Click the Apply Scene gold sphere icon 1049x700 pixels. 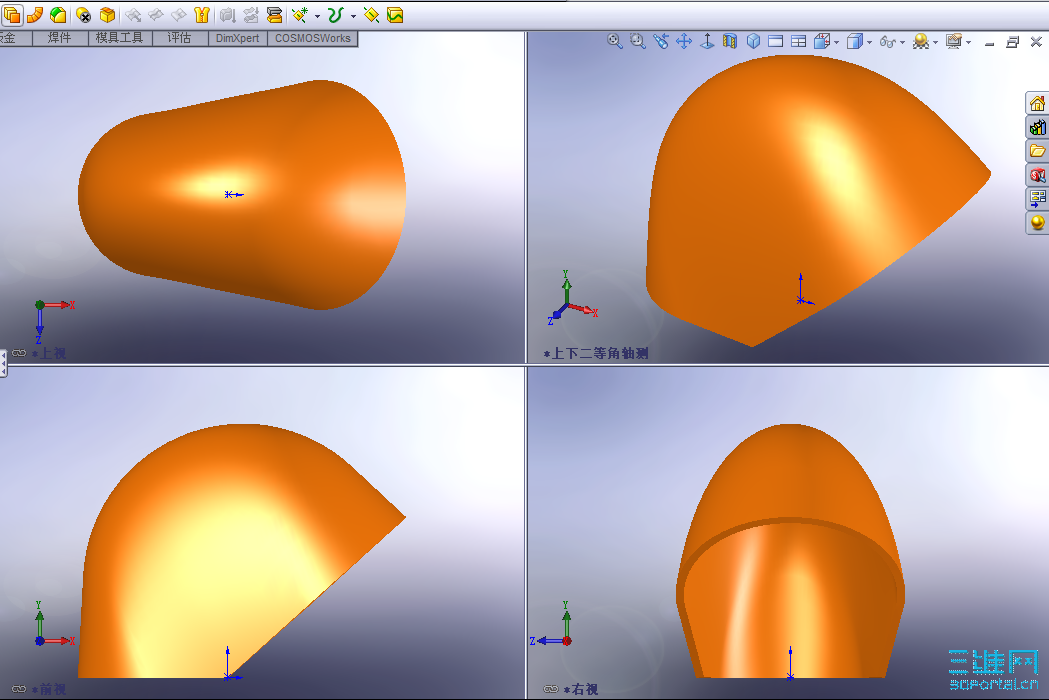(921, 41)
